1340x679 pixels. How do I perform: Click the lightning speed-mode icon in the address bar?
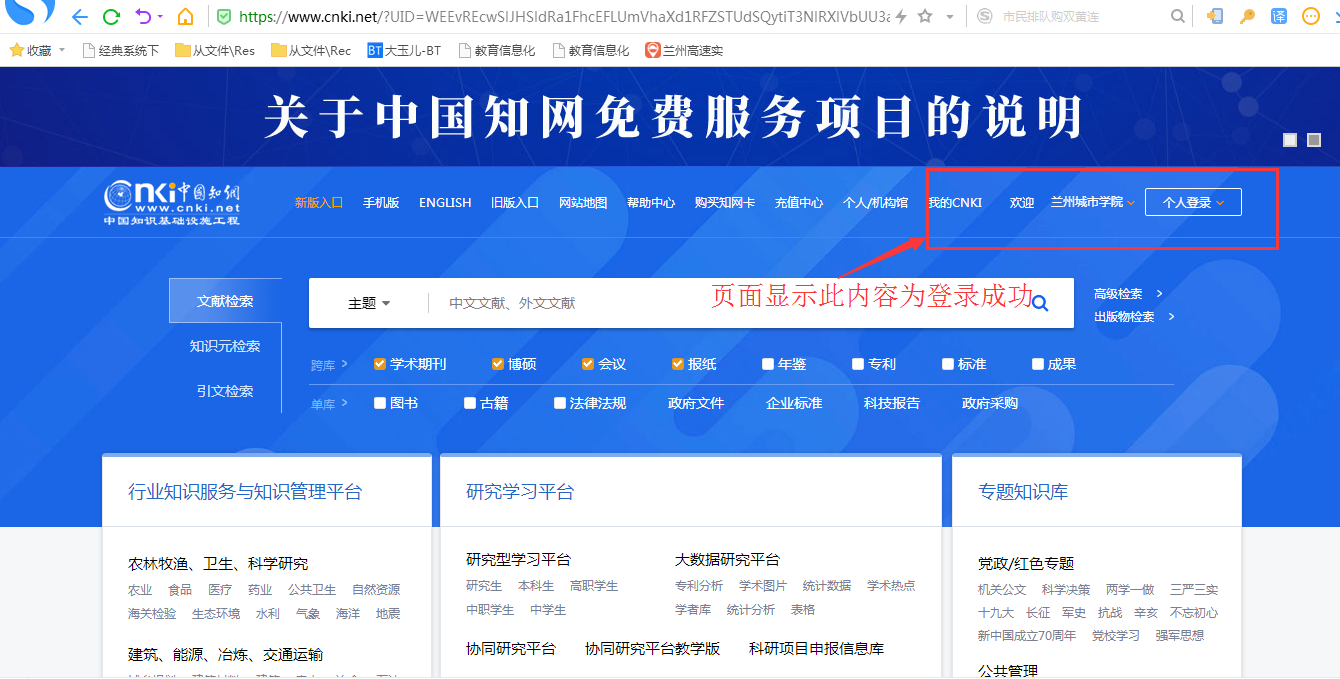901,16
